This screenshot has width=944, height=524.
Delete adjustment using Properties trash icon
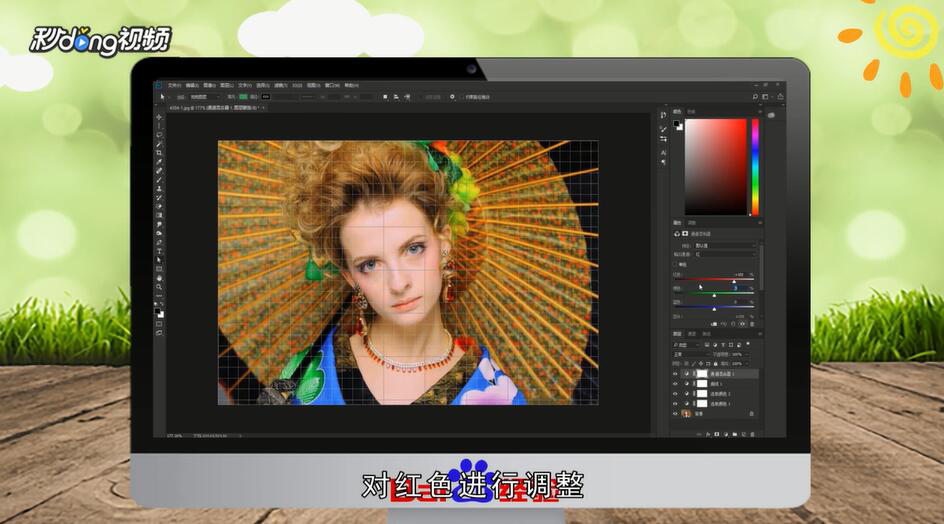coord(752,324)
